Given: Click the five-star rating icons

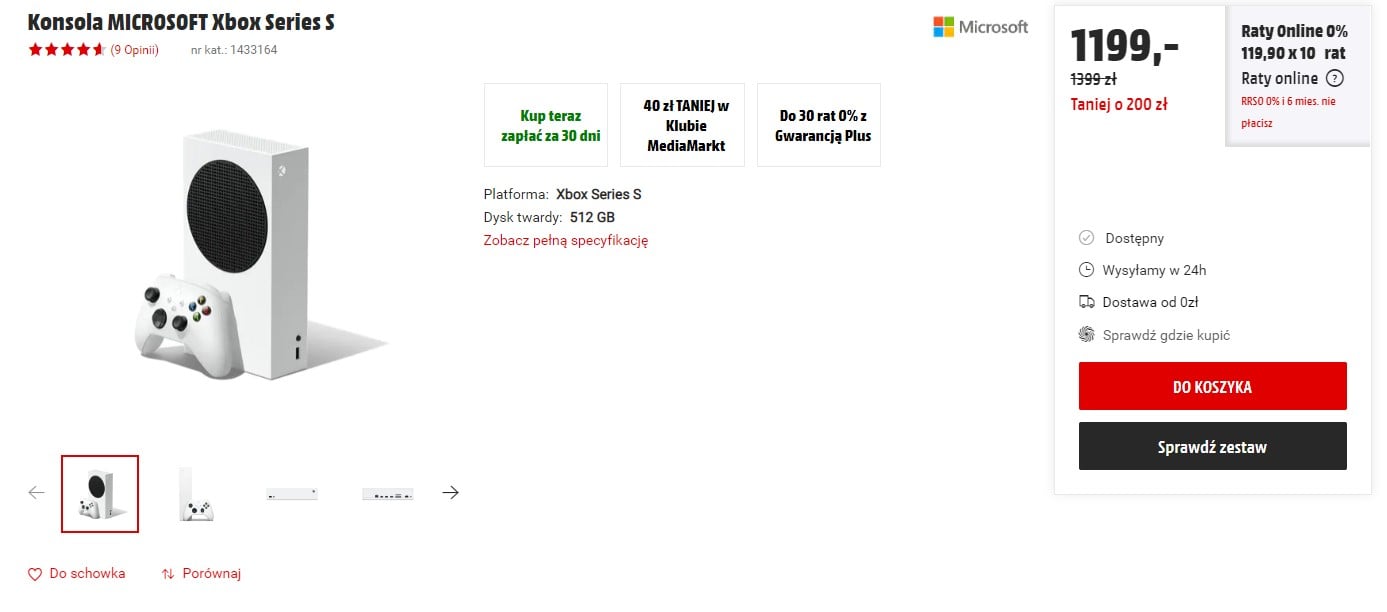Looking at the screenshot, I should (x=66, y=49).
